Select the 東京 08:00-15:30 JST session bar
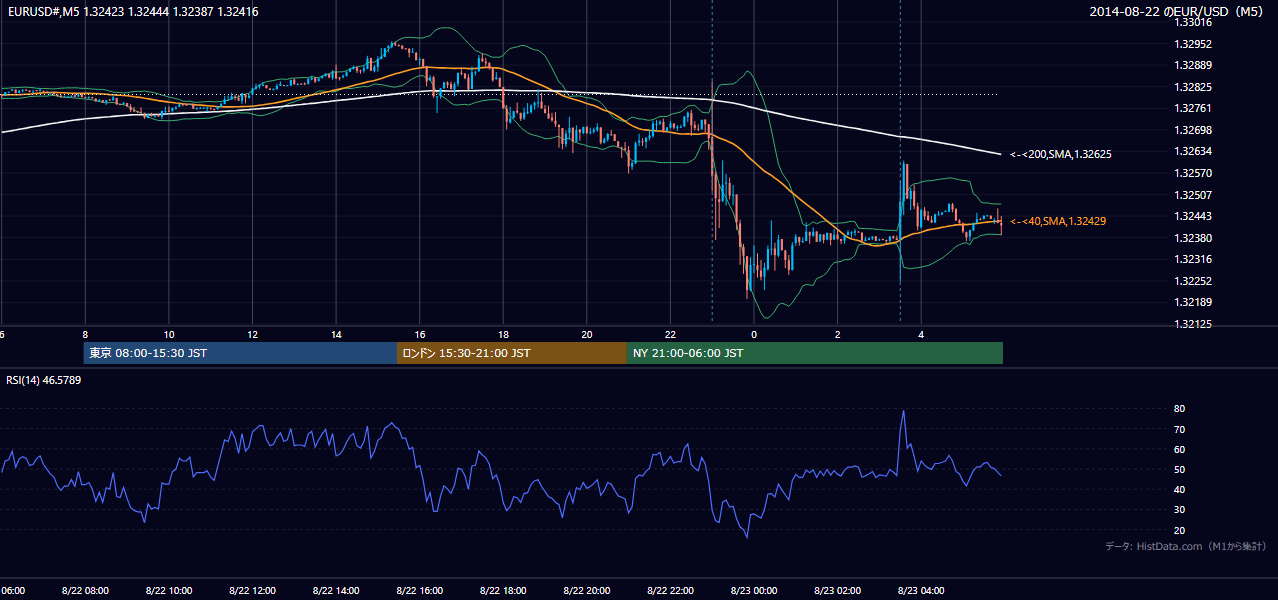This screenshot has width=1278, height=600. point(240,353)
